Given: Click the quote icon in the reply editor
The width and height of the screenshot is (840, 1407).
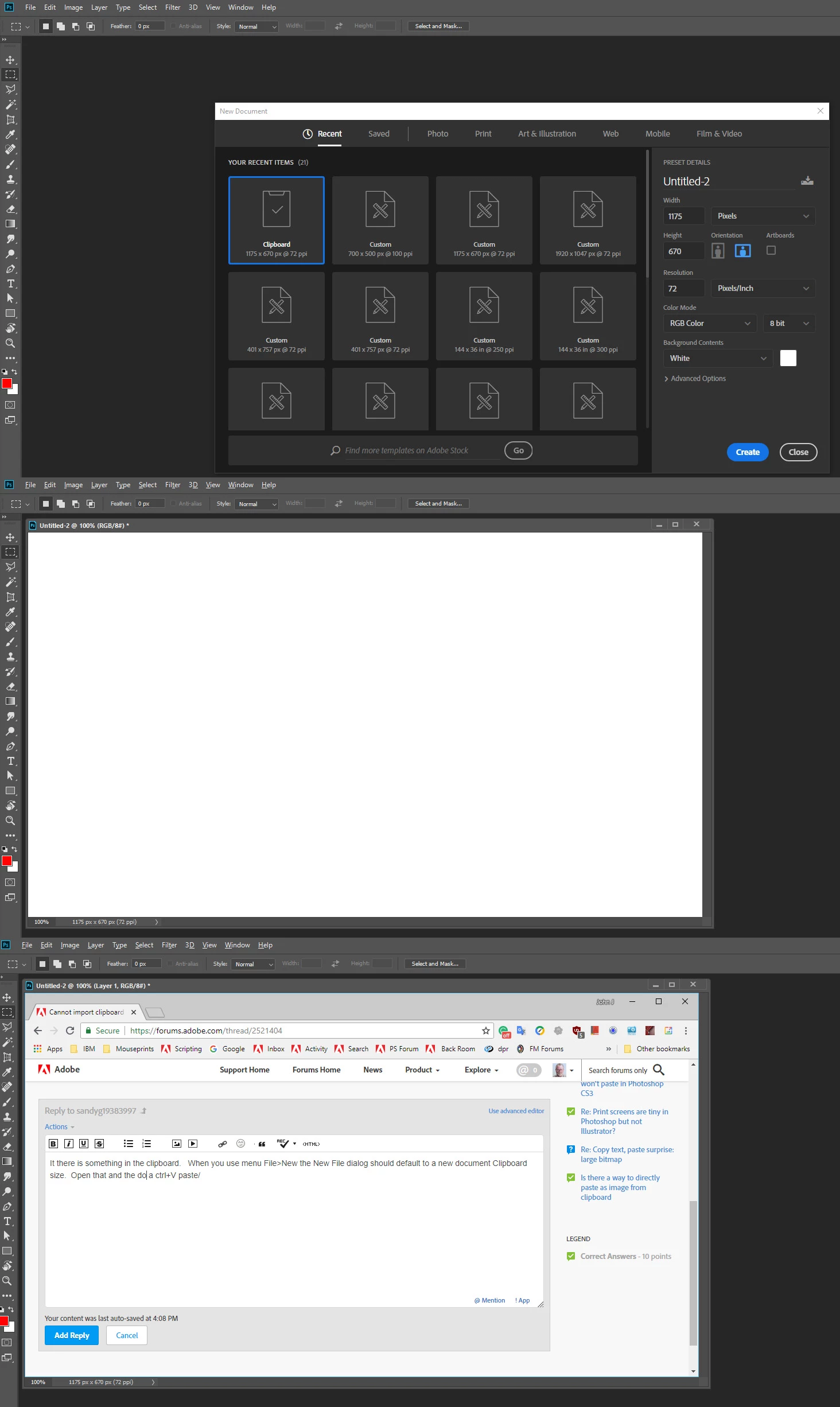Looking at the screenshot, I should click(262, 1144).
